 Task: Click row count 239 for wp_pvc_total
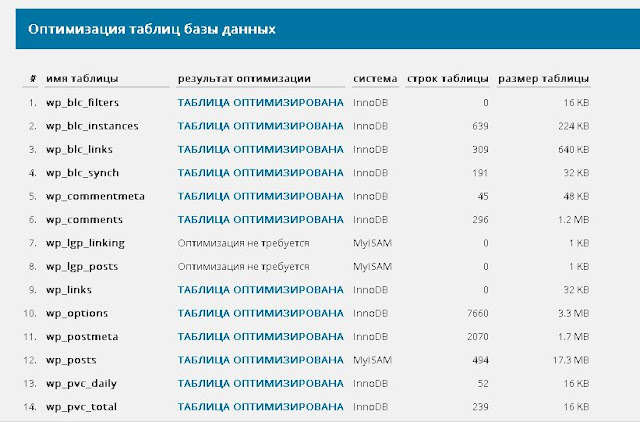click(480, 407)
